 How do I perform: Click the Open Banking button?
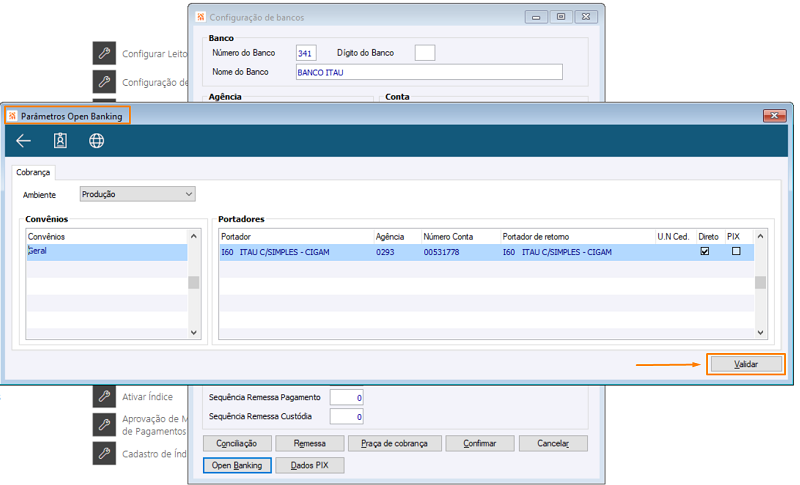point(237,465)
